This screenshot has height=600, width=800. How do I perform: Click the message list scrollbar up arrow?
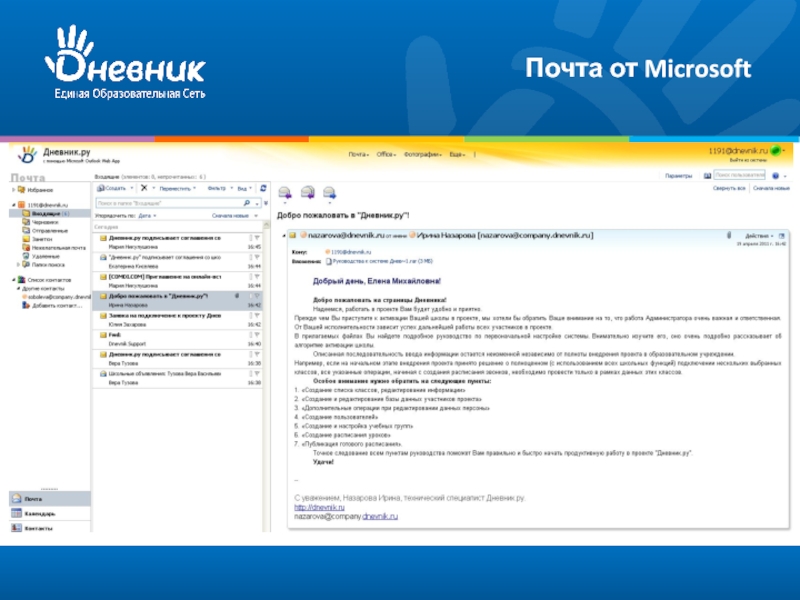pyautogui.click(x=266, y=225)
